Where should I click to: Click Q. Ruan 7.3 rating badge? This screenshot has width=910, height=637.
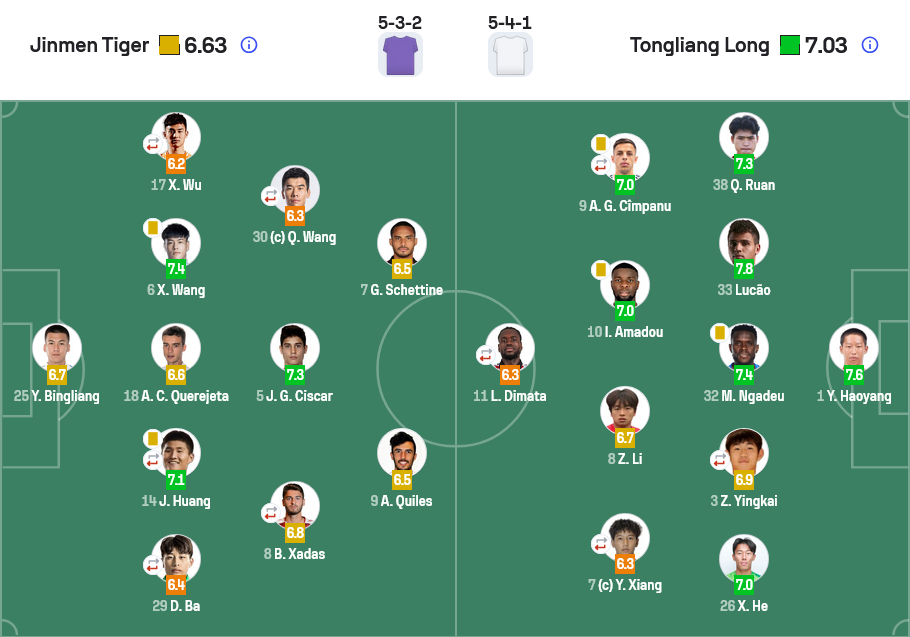coord(744,164)
